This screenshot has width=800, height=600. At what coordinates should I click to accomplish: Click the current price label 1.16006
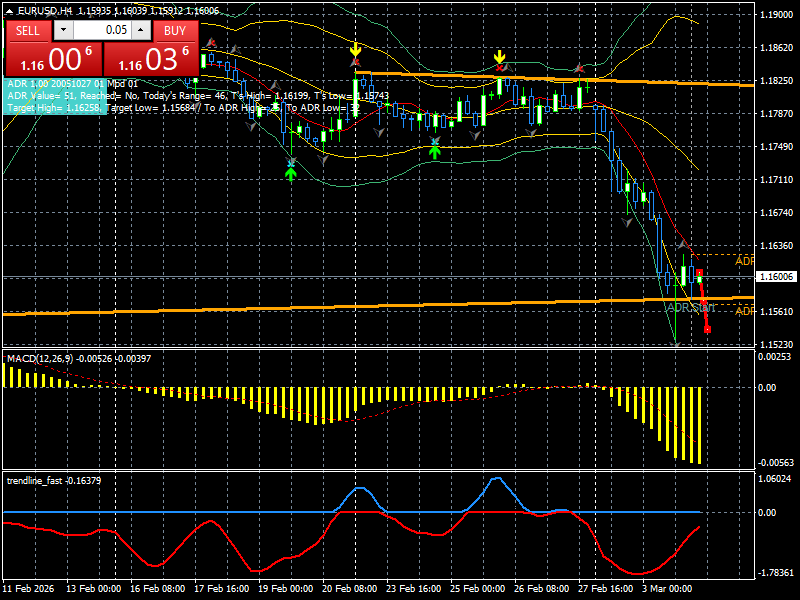point(776,277)
